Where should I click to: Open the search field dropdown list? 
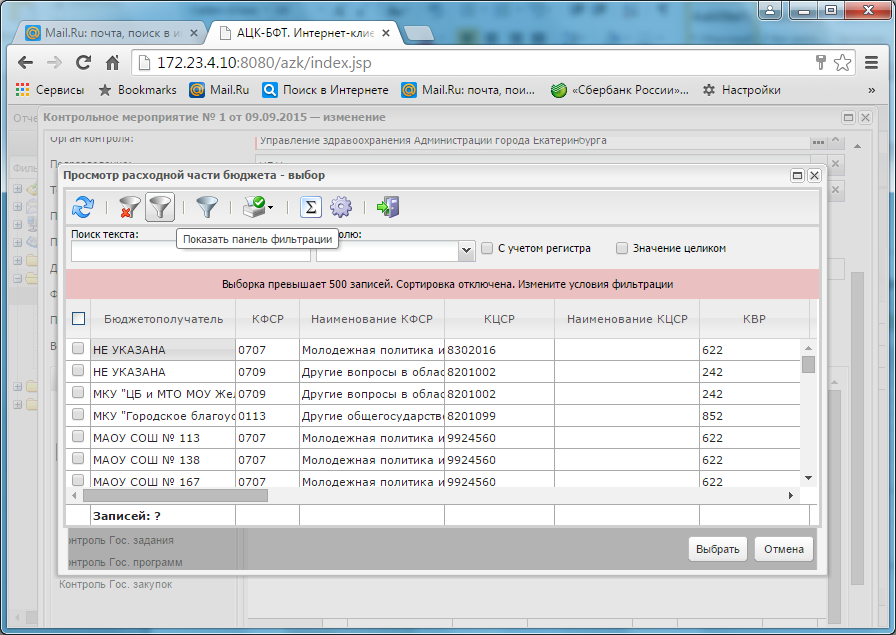466,250
